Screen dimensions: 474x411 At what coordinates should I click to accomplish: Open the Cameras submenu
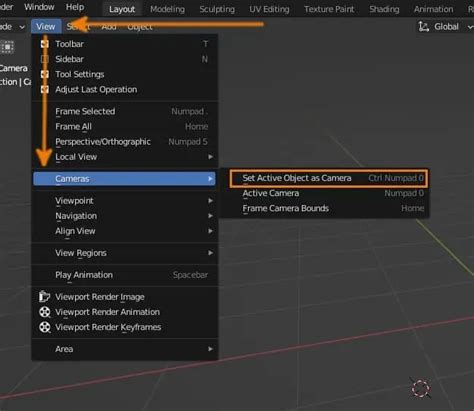pyautogui.click(x=125, y=179)
